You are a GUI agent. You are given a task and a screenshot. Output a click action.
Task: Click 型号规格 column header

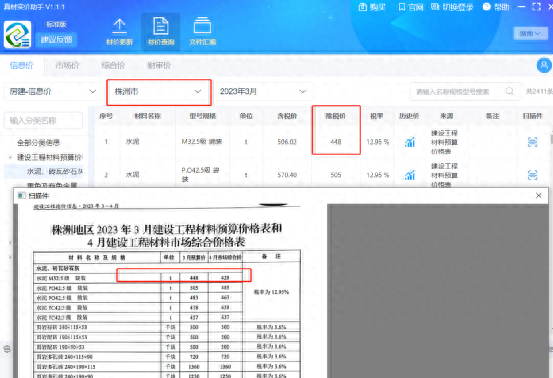(203, 116)
